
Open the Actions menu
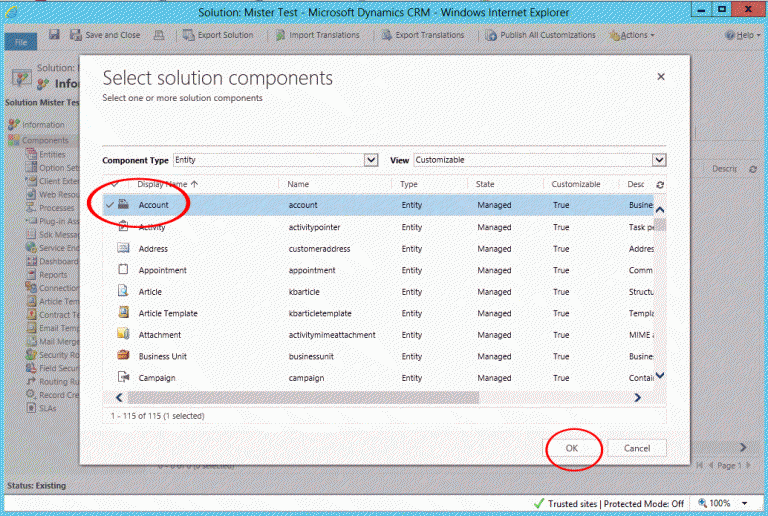coord(632,35)
